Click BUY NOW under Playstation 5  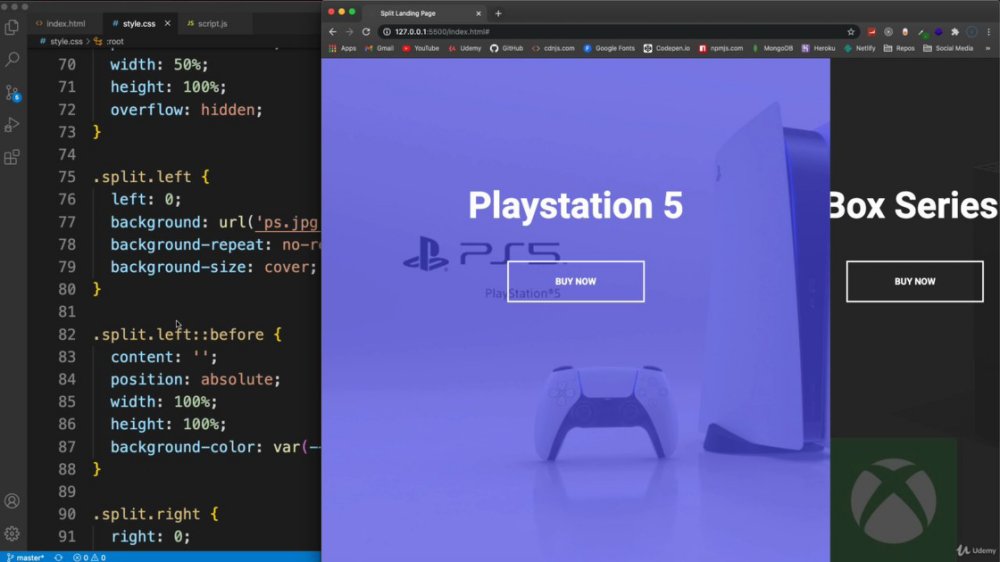576,281
